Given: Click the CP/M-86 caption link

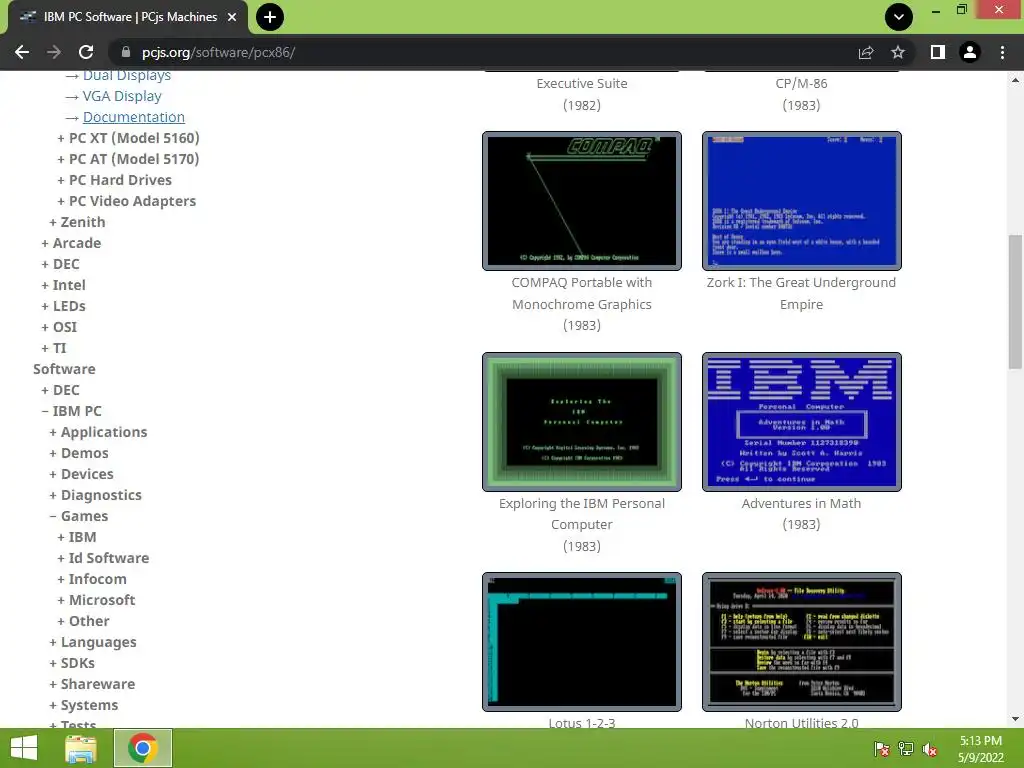Looking at the screenshot, I should pyautogui.click(x=801, y=84).
